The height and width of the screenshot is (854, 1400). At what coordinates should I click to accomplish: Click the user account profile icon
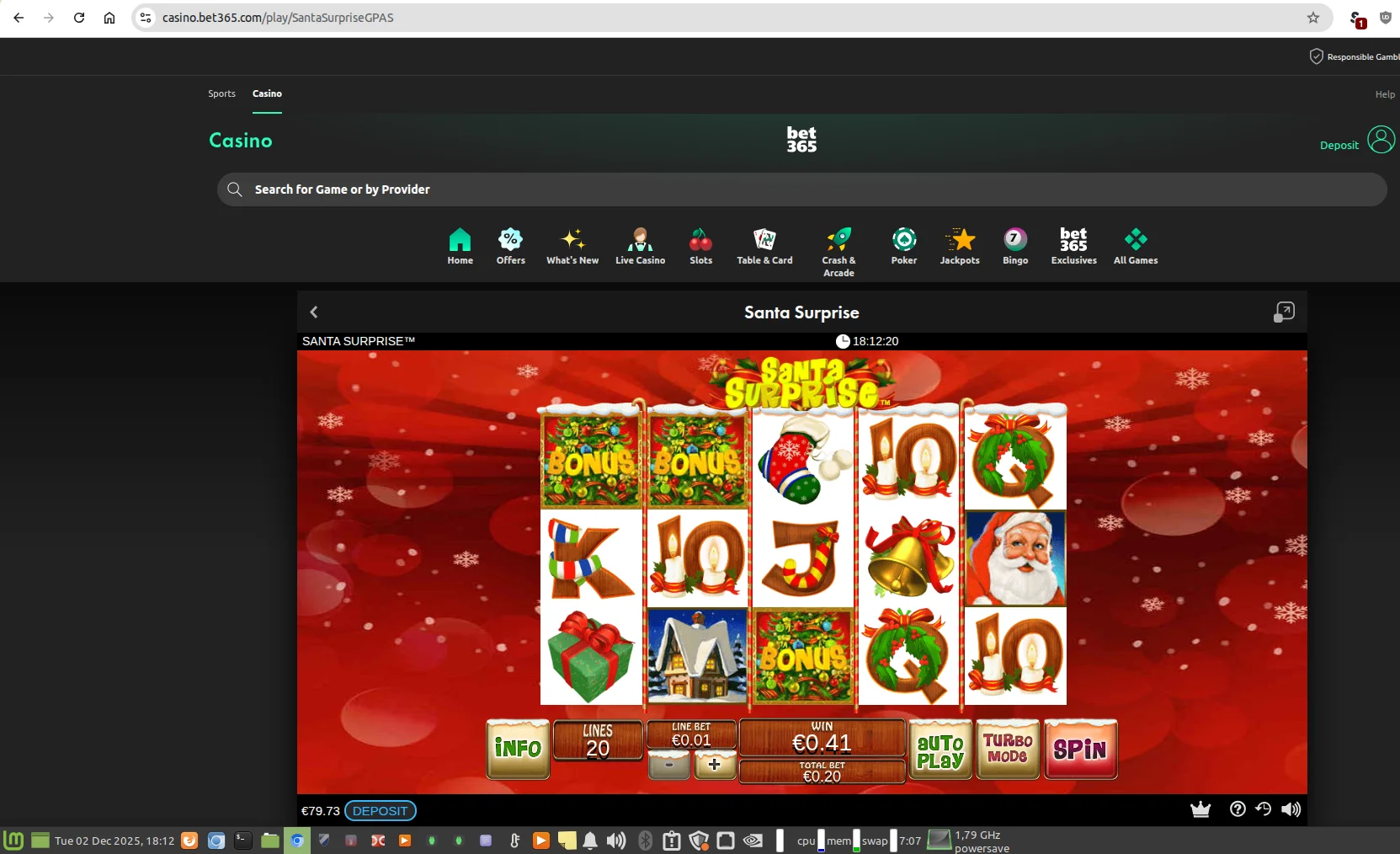(x=1381, y=140)
